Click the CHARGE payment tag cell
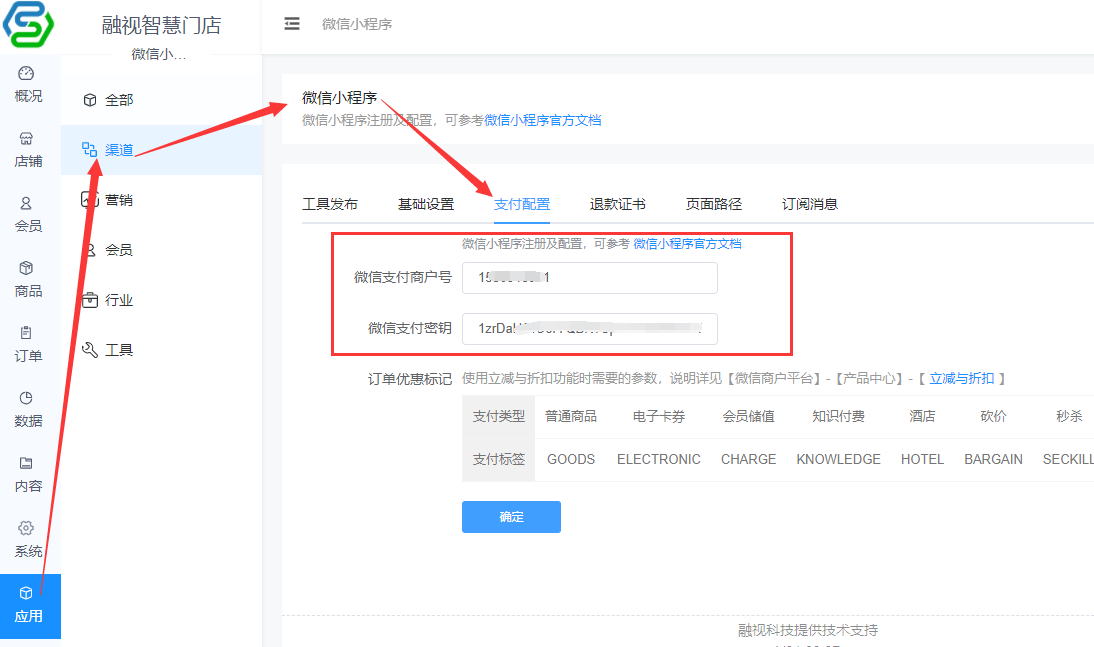This screenshot has width=1094, height=647. coord(749,459)
